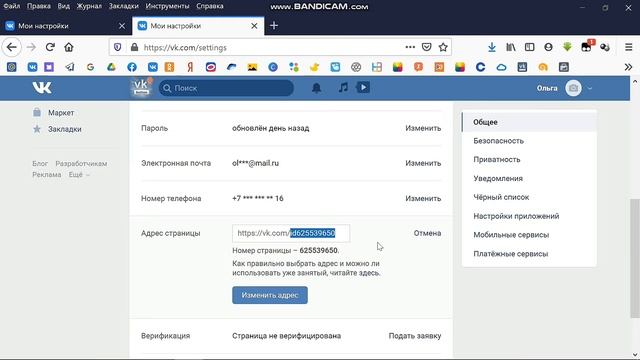Open the Firefox downloads arrow
The height and width of the screenshot is (360, 640).
pyautogui.click(x=492, y=47)
